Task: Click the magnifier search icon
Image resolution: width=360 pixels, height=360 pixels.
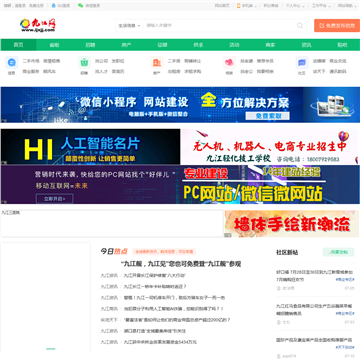Action: (x=300, y=25)
